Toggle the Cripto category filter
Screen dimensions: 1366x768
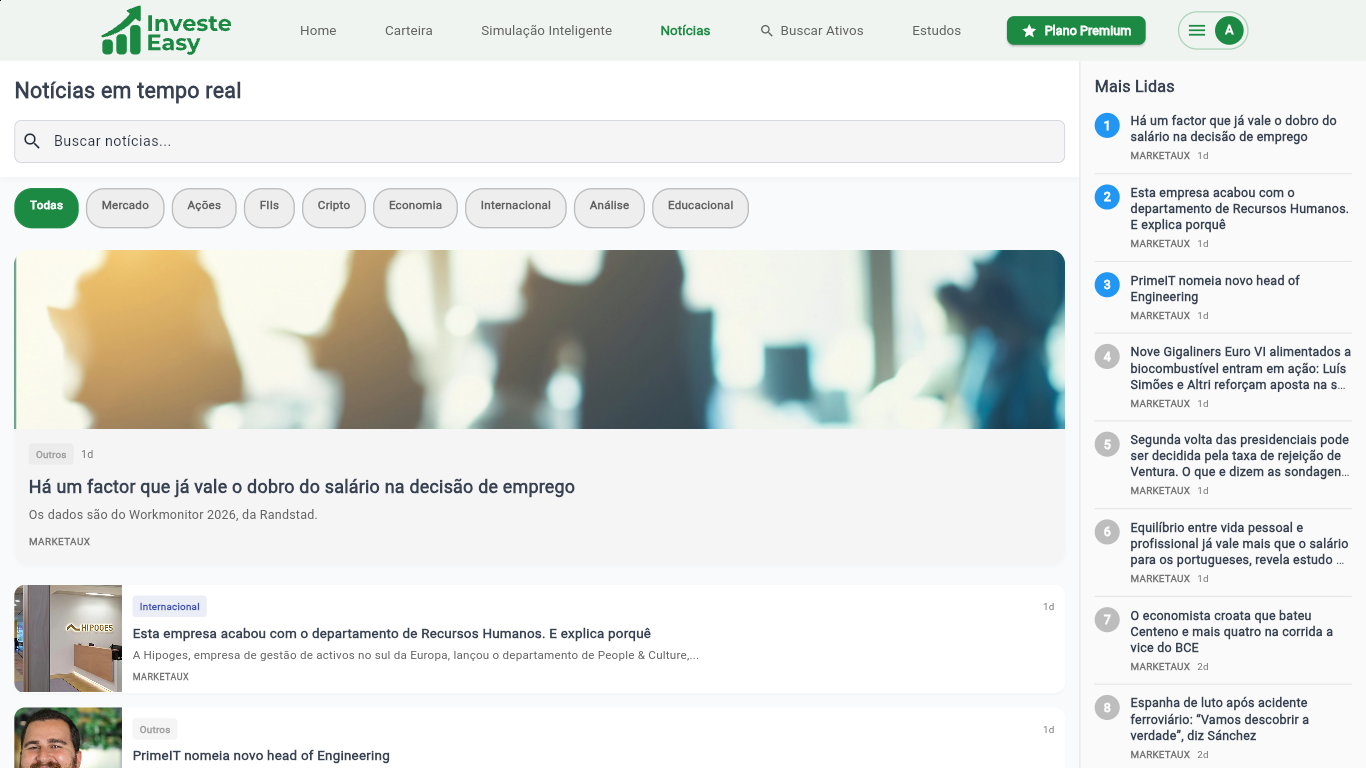coord(334,206)
